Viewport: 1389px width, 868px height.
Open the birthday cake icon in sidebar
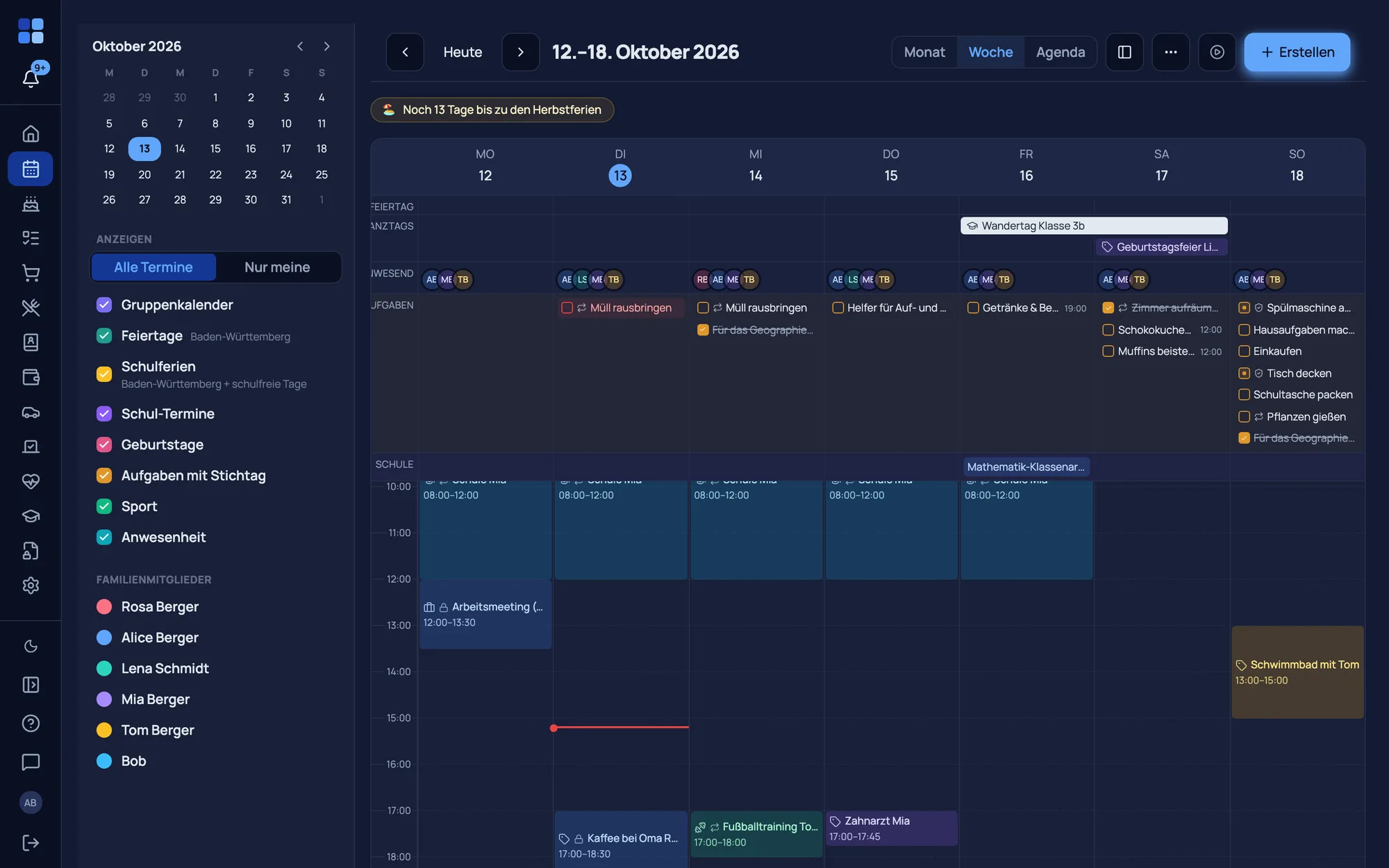point(31,203)
